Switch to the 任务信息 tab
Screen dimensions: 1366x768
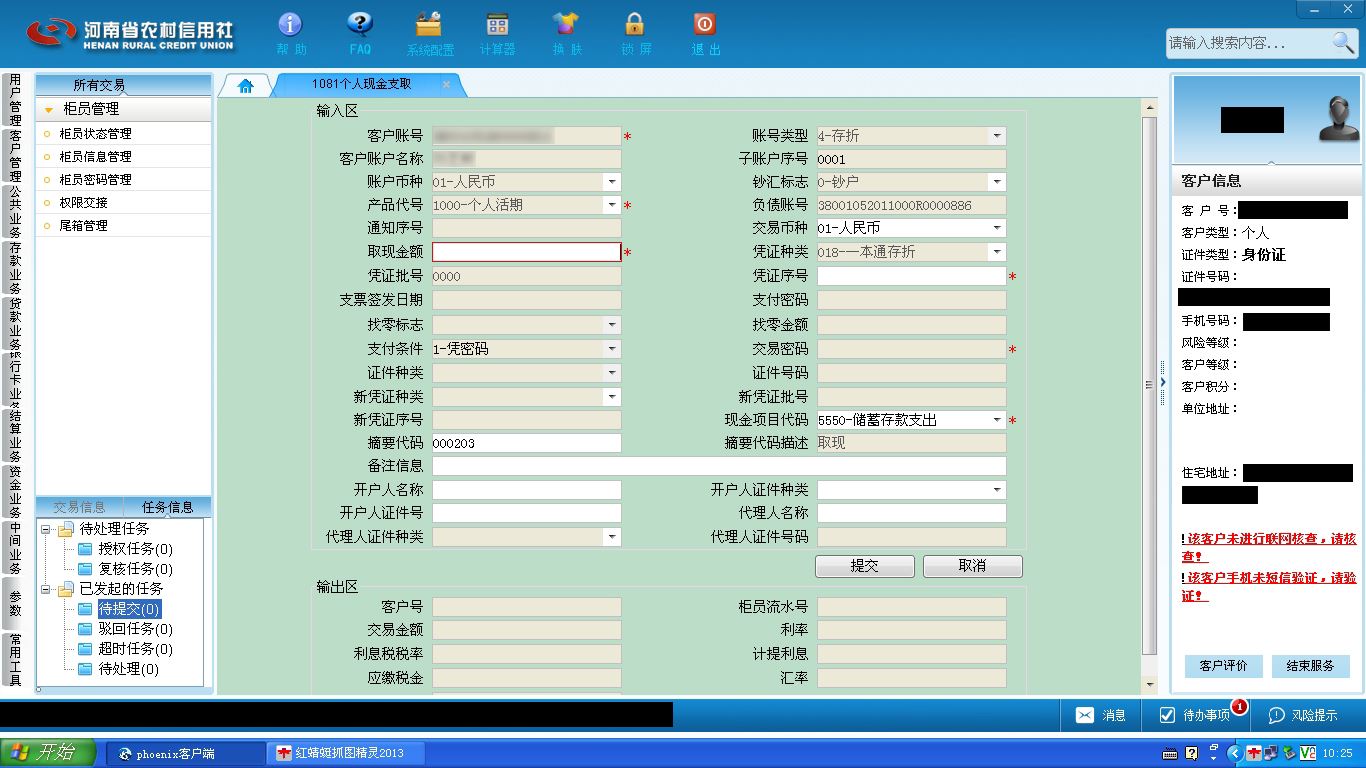pos(168,507)
